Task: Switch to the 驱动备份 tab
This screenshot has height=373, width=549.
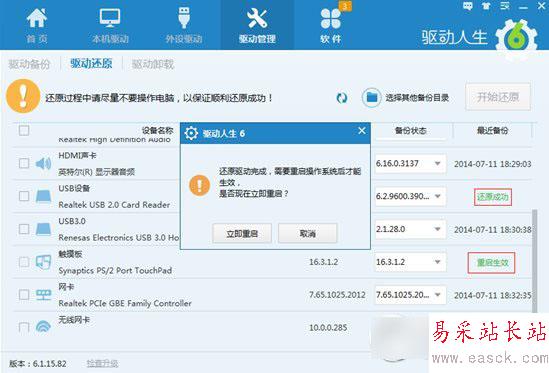Action: 29,64
